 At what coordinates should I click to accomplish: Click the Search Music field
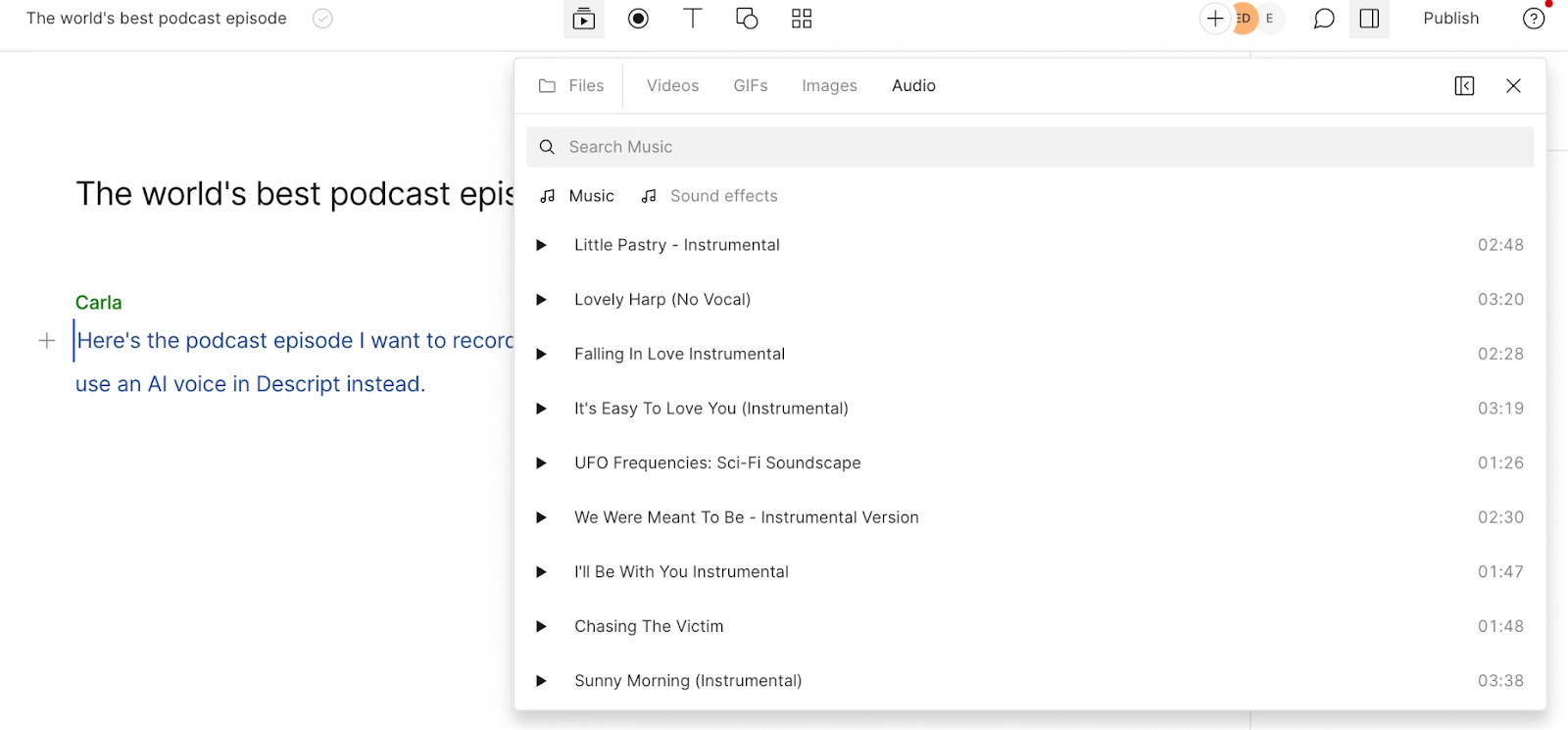[1030, 147]
